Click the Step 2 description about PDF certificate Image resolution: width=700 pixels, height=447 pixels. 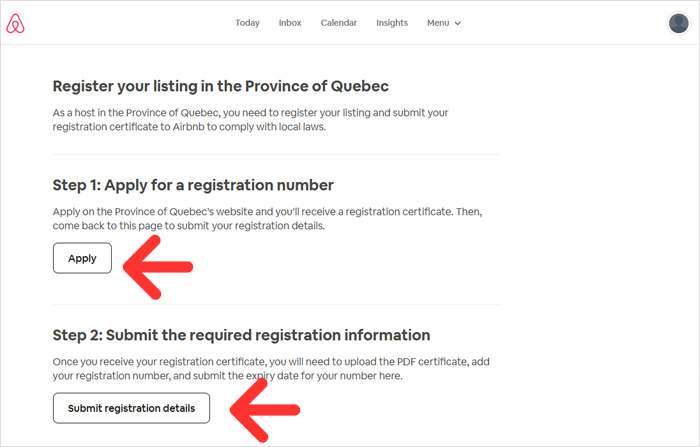coord(271,369)
